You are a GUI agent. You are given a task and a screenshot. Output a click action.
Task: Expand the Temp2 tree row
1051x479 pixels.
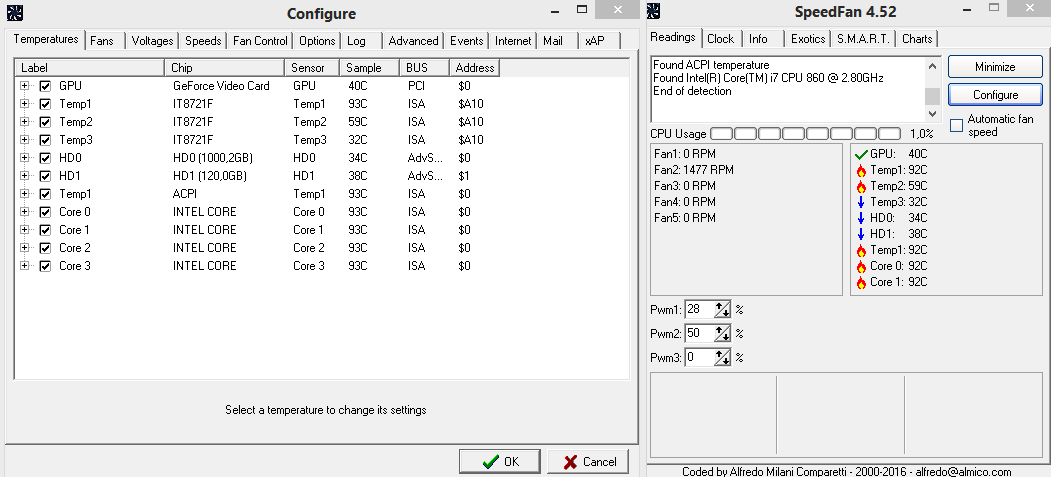pyautogui.click(x=25, y=123)
